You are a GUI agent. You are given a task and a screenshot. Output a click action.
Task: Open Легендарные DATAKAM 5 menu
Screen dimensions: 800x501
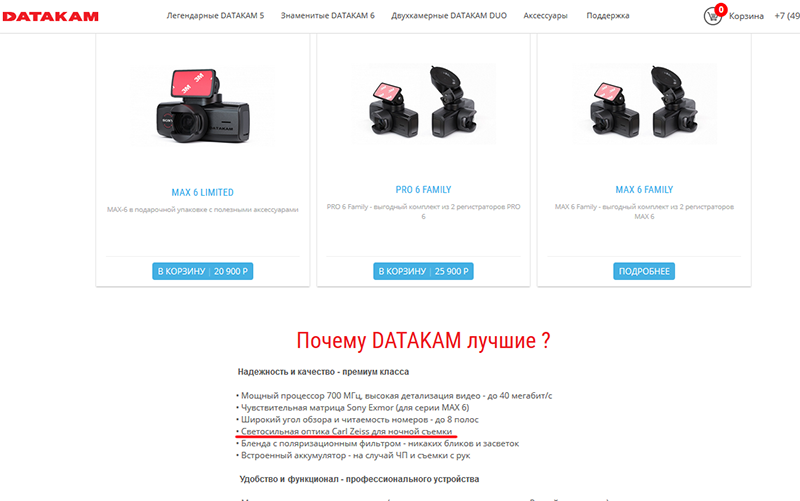tap(215, 16)
